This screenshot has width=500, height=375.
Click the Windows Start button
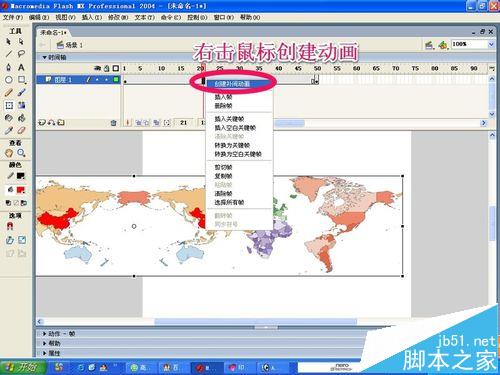tap(23, 368)
